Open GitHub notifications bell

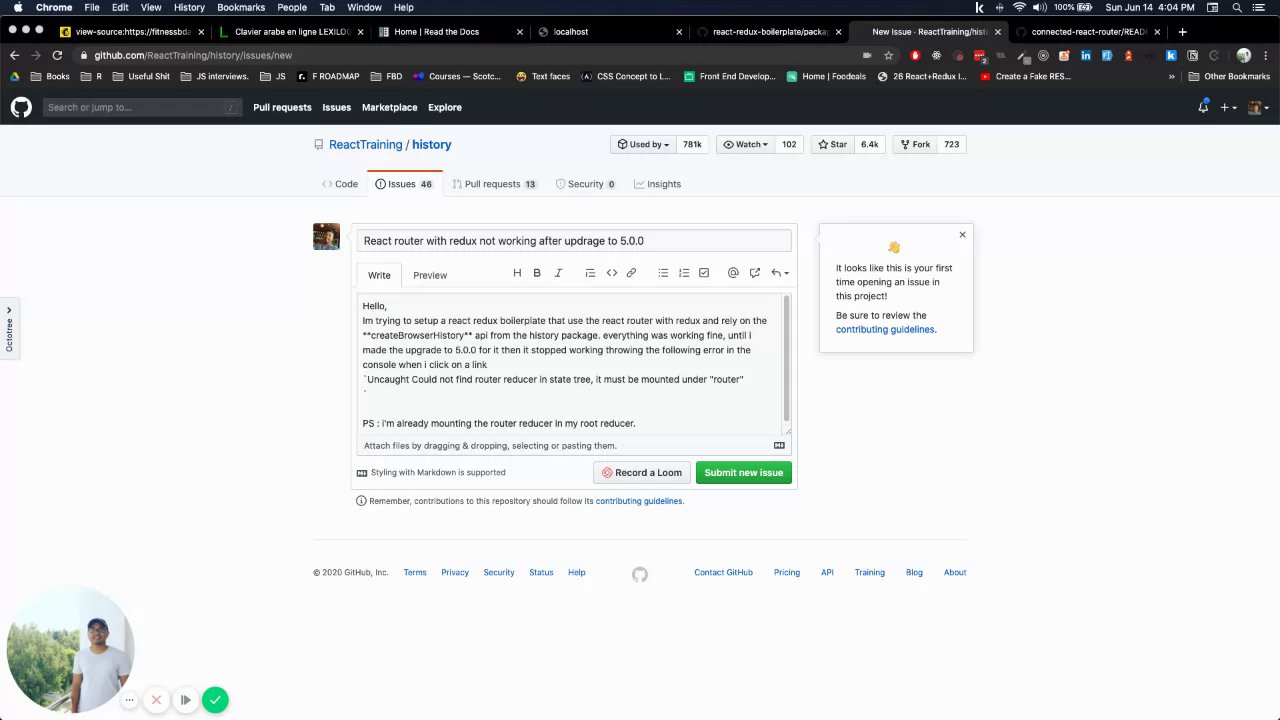(x=1203, y=107)
